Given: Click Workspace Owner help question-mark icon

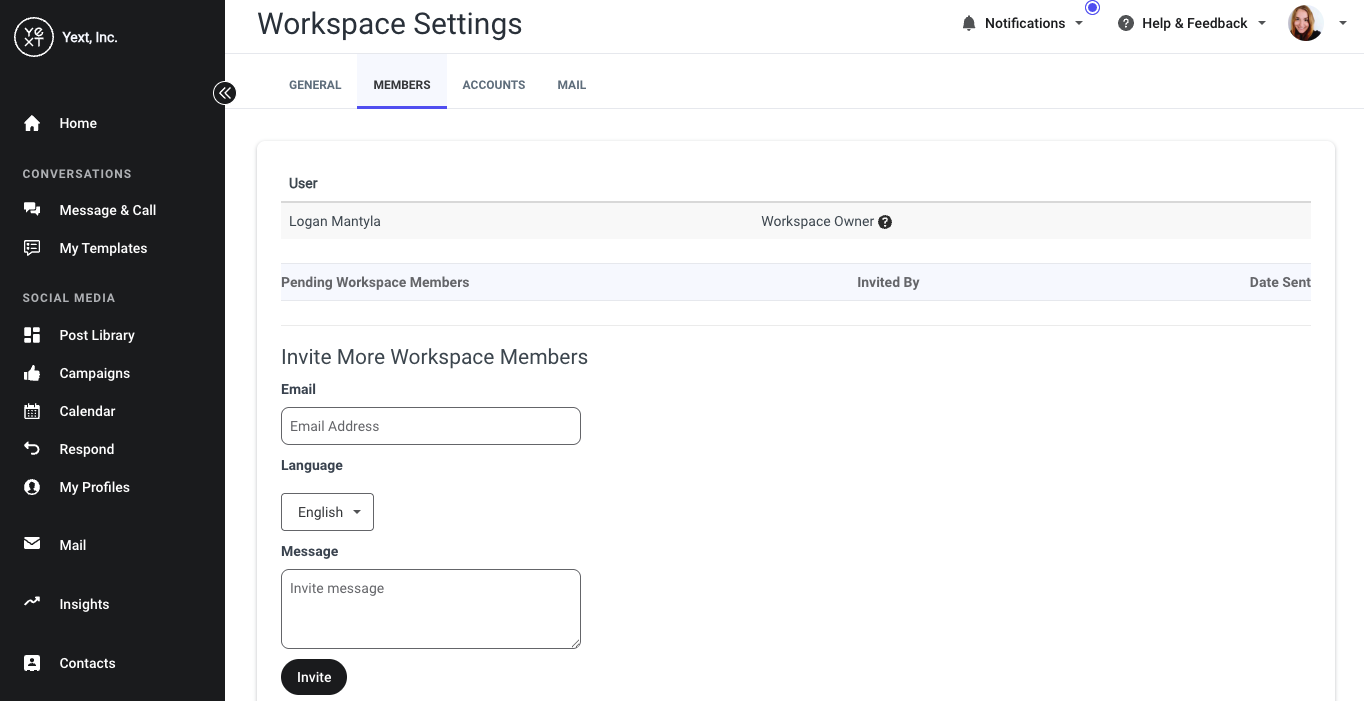Looking at the screenshot, I should point(885,222).
